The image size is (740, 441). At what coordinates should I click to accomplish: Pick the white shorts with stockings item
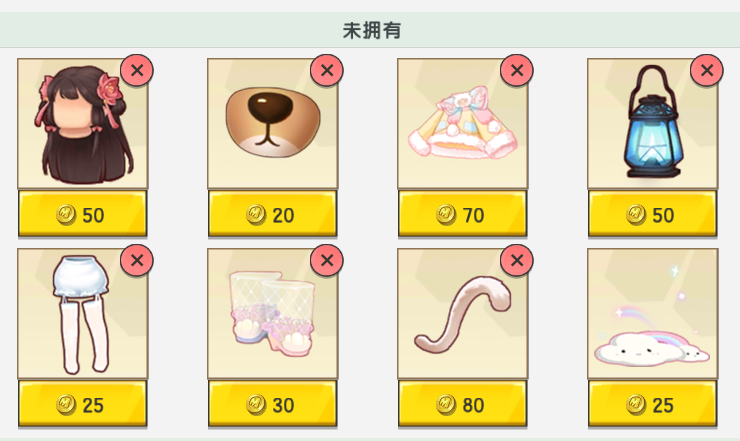[x=83, y=314]
